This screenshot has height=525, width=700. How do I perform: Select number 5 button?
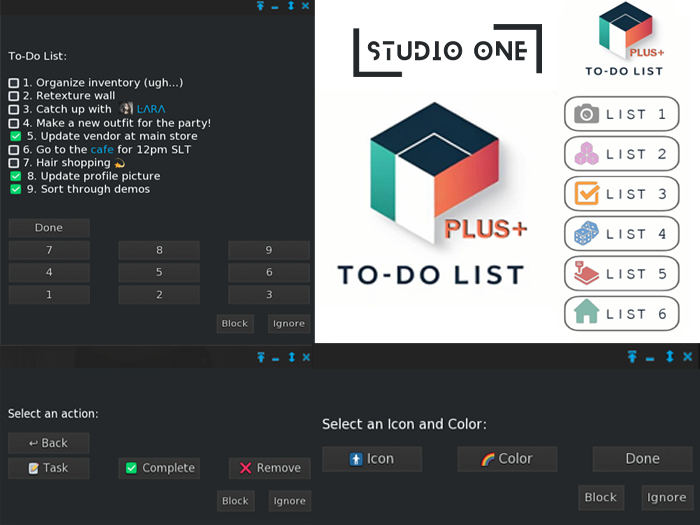click(x=159, y=272)
